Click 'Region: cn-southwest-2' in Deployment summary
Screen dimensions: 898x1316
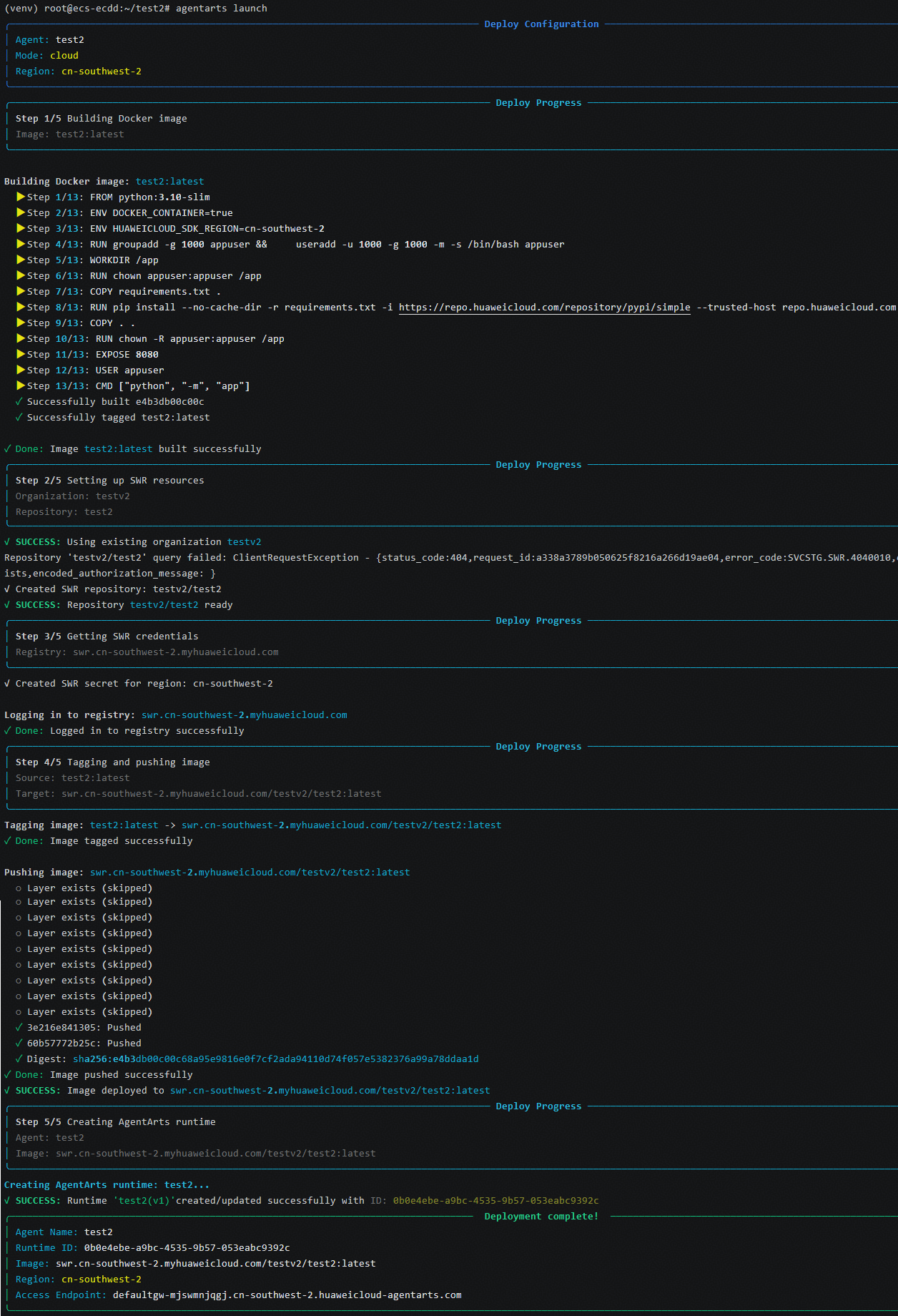coord(79,1280)
